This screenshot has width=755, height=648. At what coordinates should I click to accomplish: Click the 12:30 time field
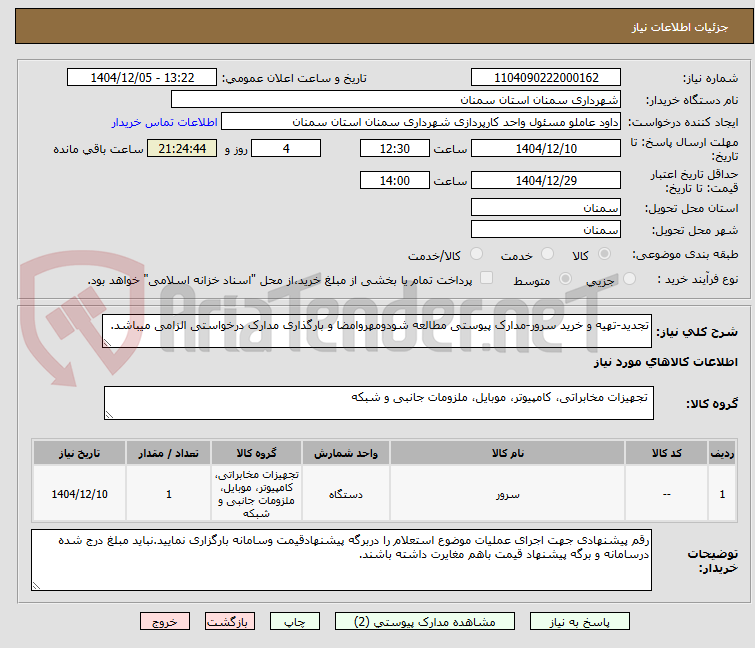pyautogui.click(x=395, y=148)
